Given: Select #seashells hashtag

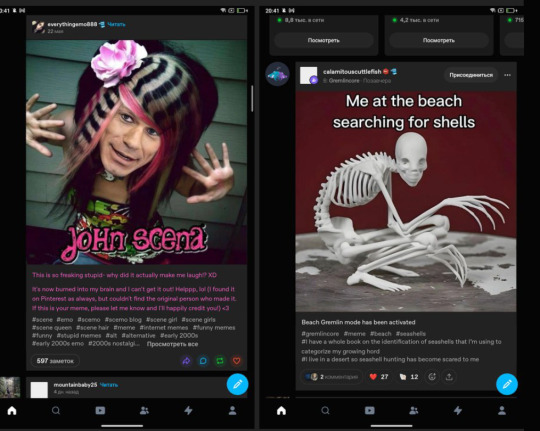Looking at the screenshot, I should 411,333.
